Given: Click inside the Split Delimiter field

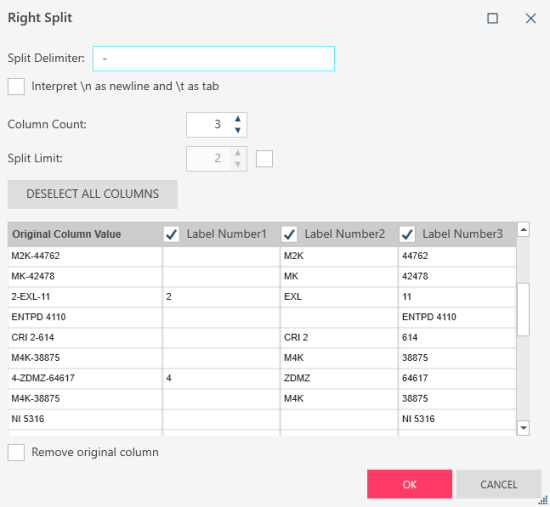Looking at the screenshot, I should (x=214, y=59).
